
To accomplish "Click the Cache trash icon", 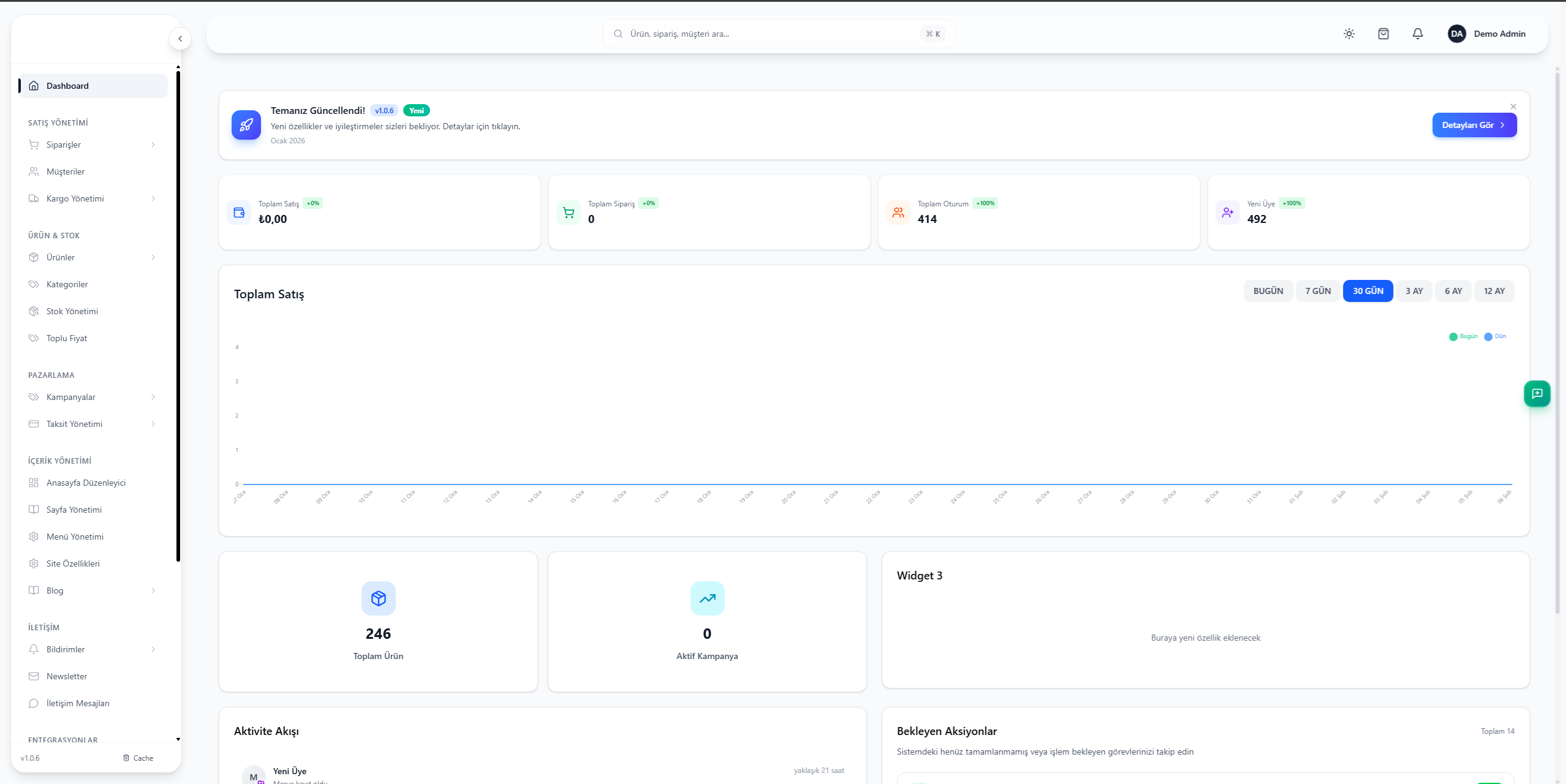I will [126, 758].
